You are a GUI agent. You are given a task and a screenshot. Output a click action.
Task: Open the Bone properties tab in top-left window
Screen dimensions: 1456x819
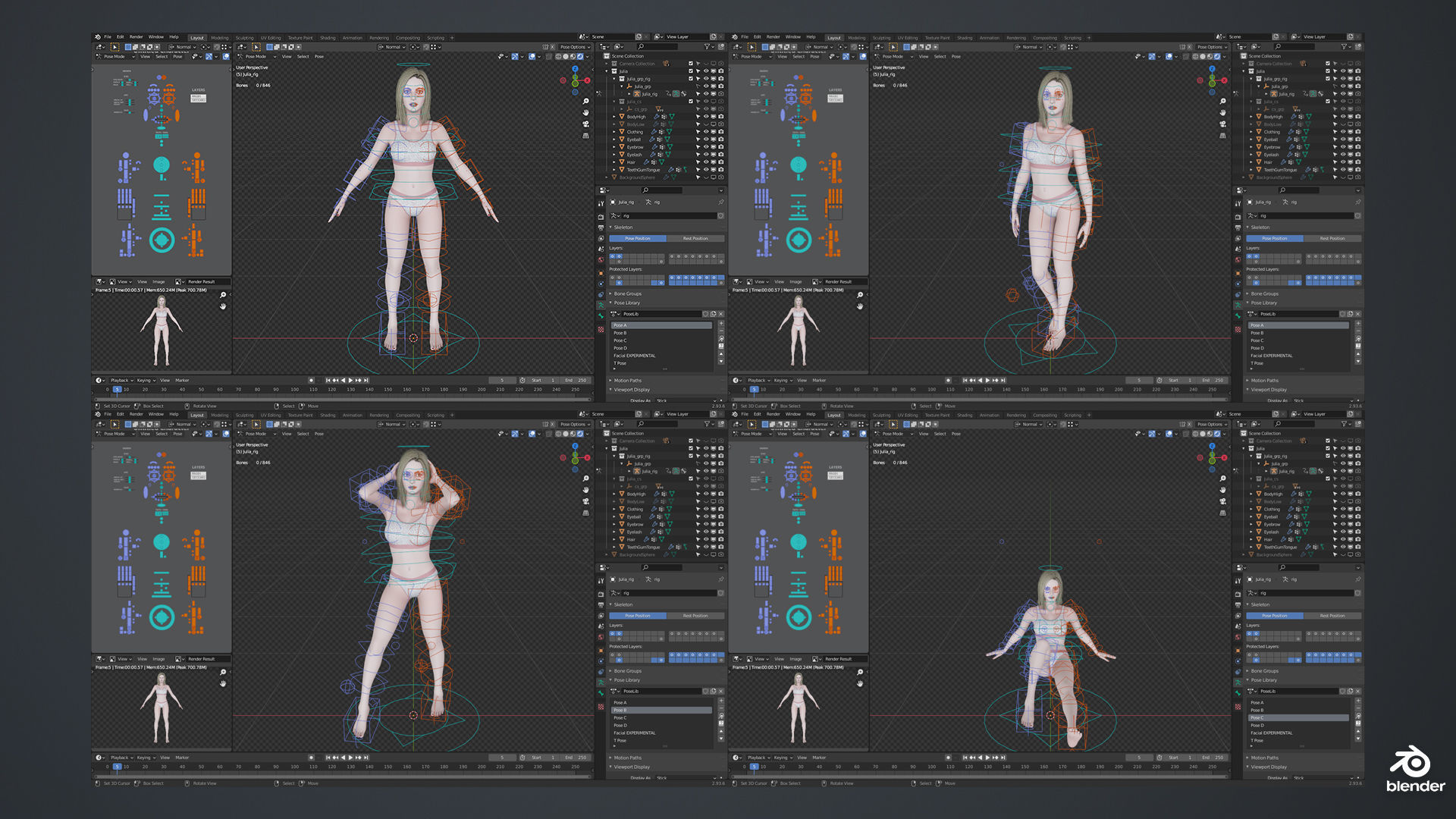click(601, 315)
